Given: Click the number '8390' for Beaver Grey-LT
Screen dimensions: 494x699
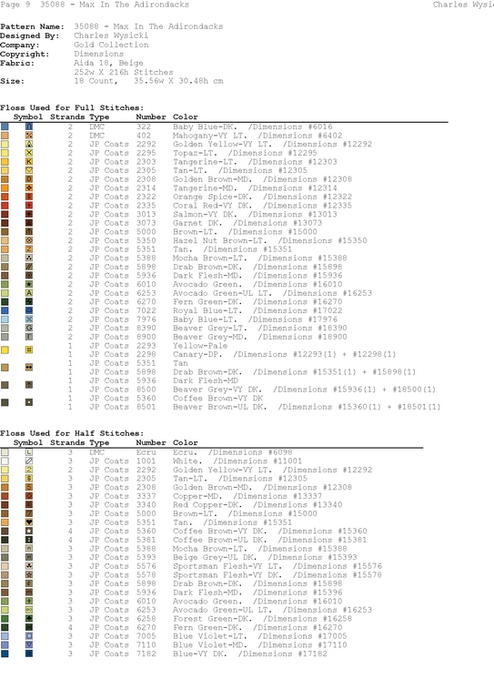Looking at the screenshot, I should click(146, 328).
